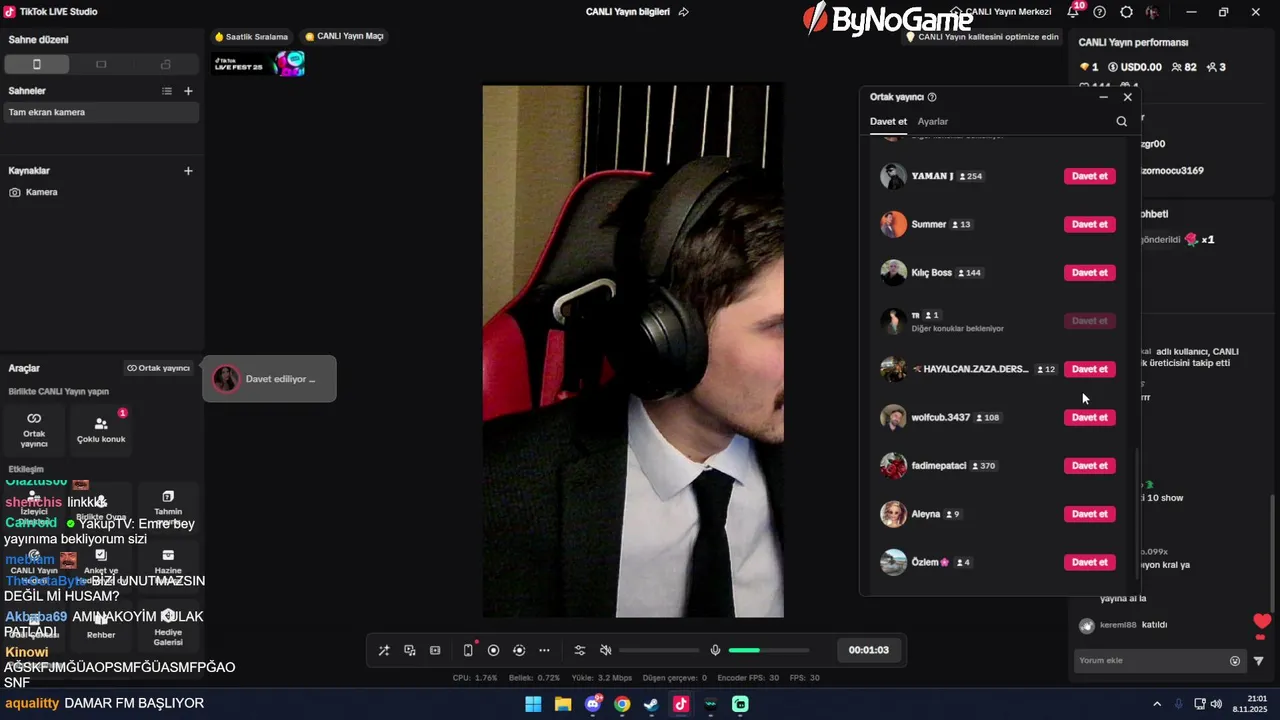Click the phone orientation icon with red dot

(468, 650)
